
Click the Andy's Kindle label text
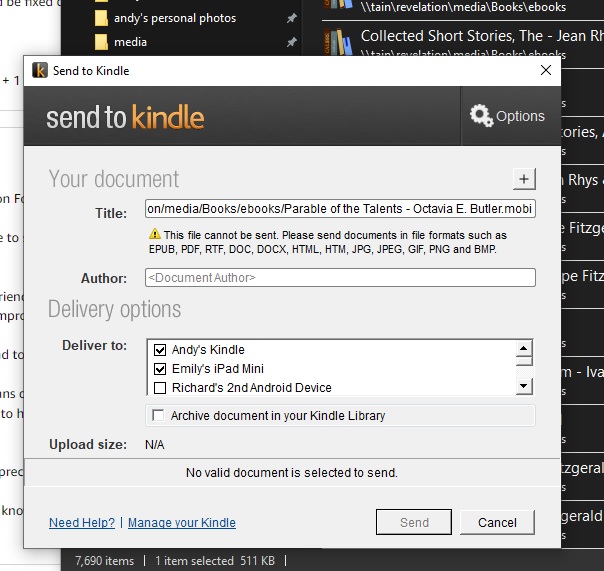[208, 349]
